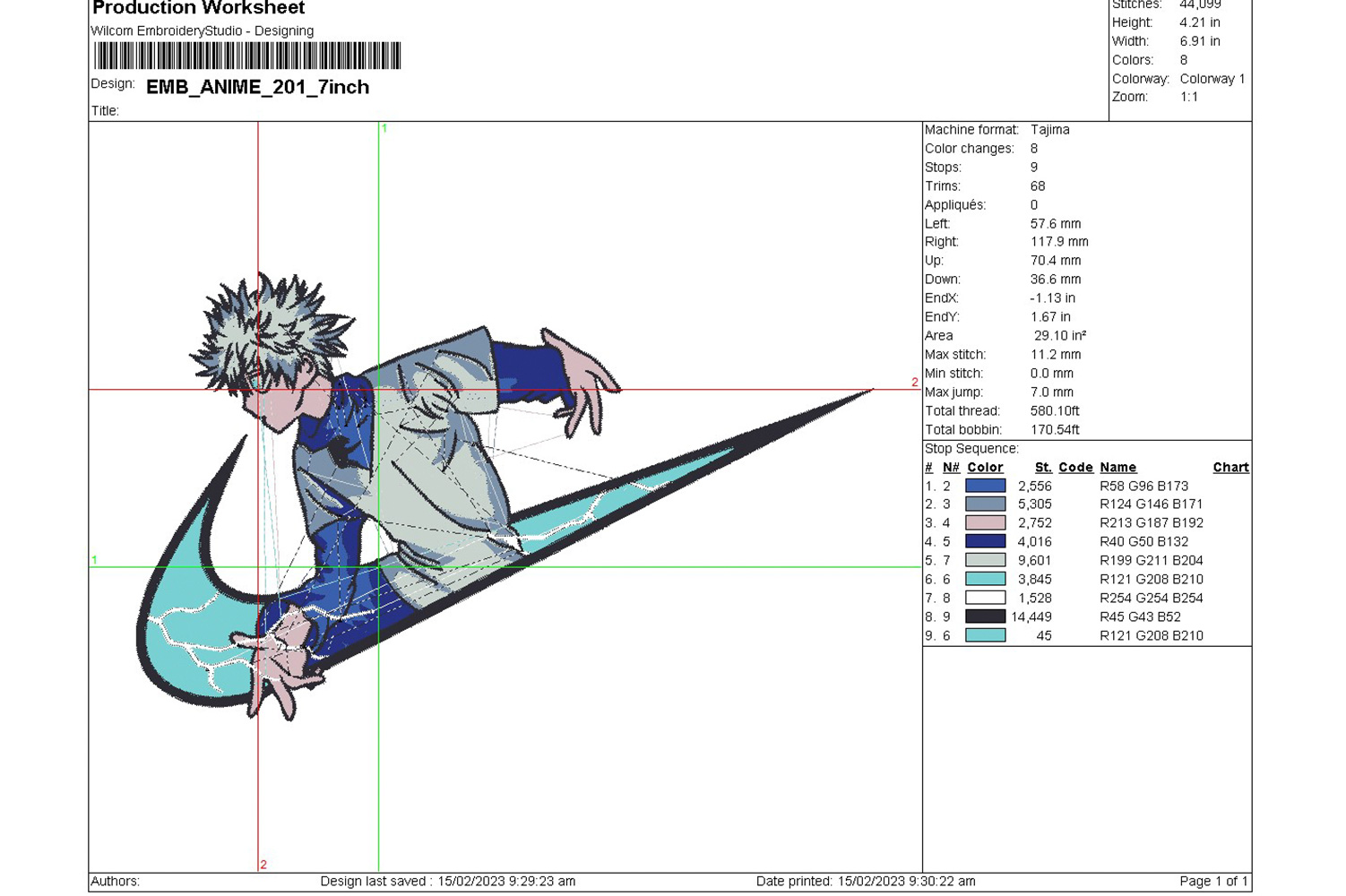The width and height of the screenshot is (1346, 896).
Task: Click the Width value 6.91 in
Action: point(1200,41)
